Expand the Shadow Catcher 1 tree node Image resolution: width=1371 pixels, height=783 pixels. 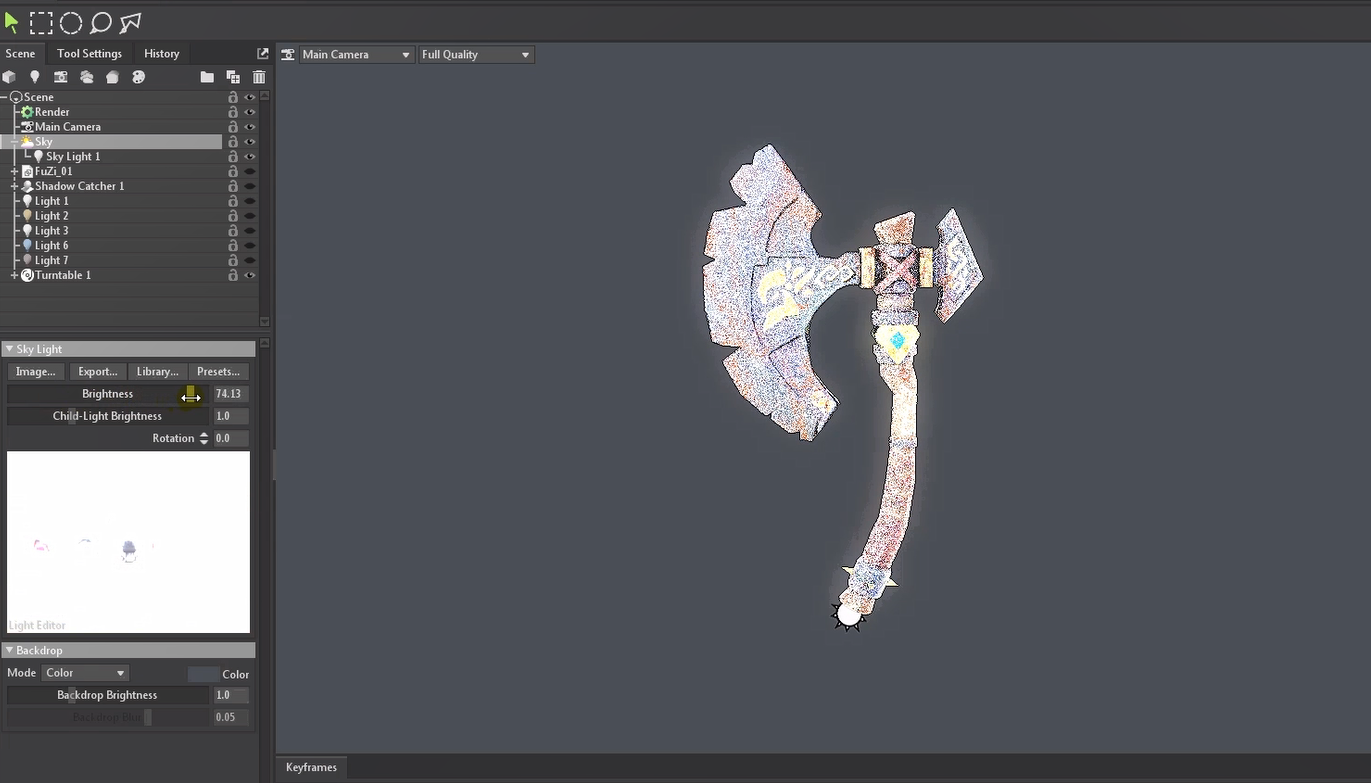14,186
